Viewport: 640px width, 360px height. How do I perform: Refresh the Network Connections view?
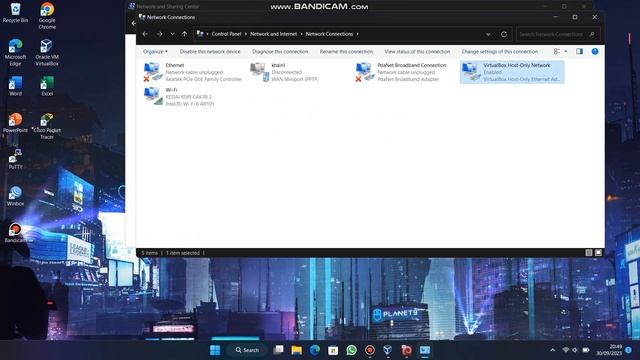[504, 34]
